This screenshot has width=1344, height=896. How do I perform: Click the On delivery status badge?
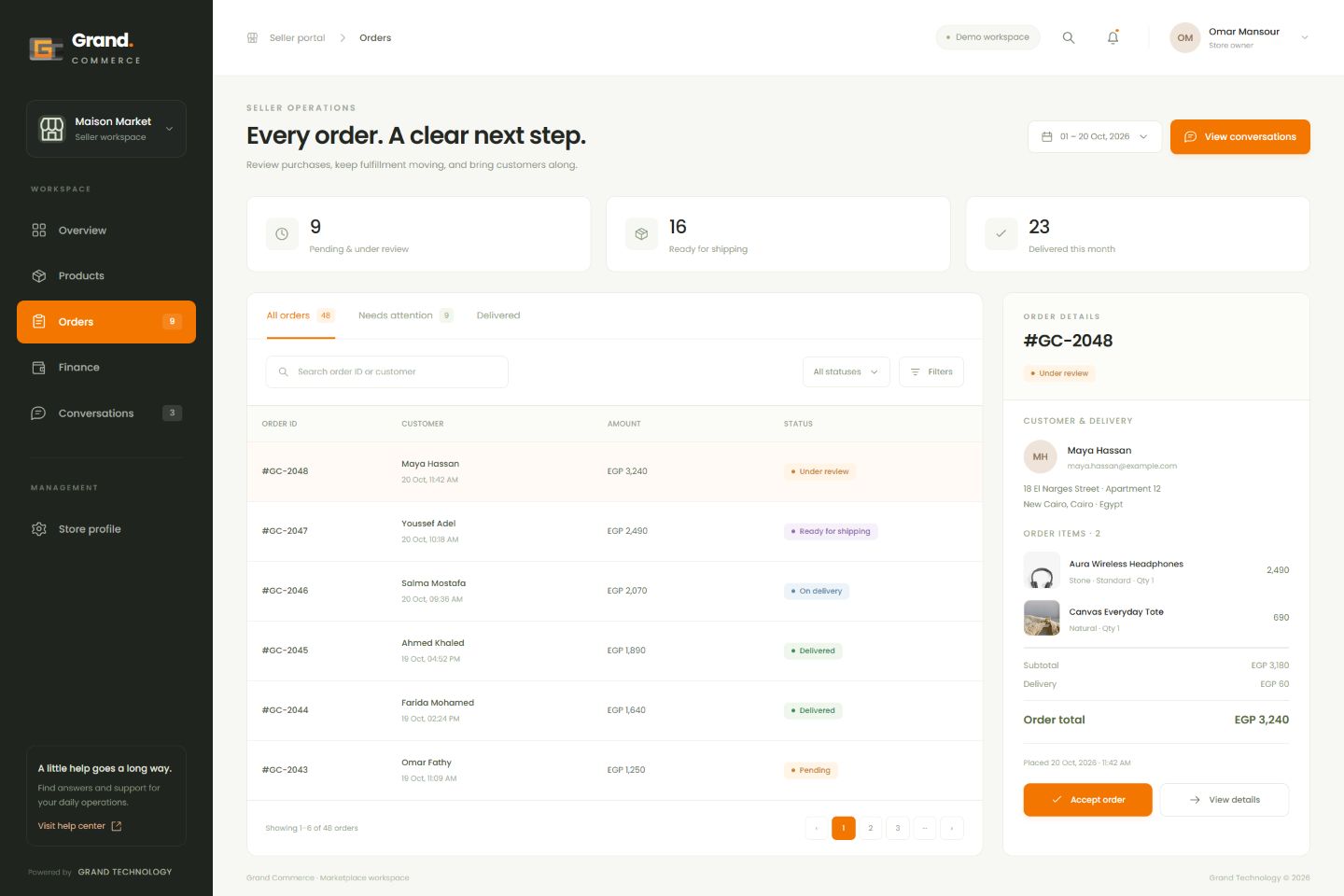[x=817, y=592]
